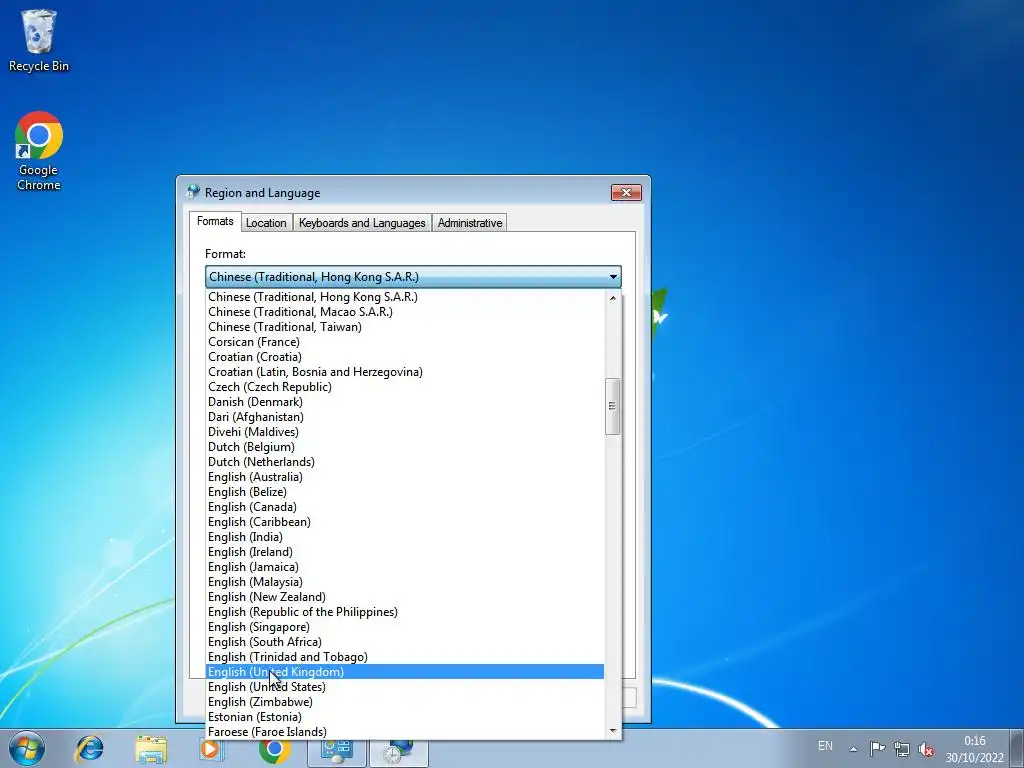Collapse the Format combo box arrow
Screen dimensions: 1024x768
point(613,277)
